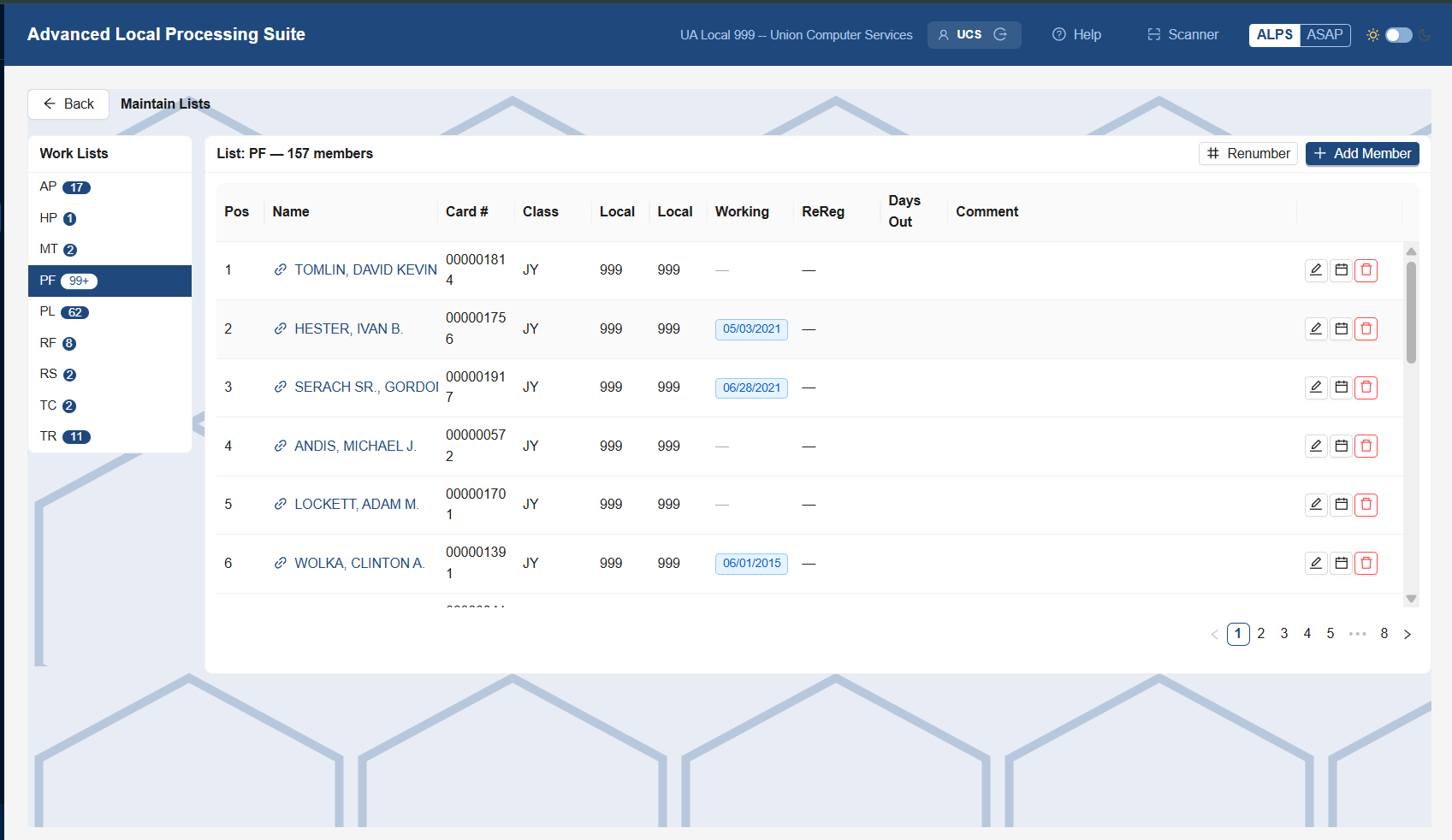Open calendar for HESTER, IVAN B. row
Image resolution: width=1452 pixels, height=840 pixels.
[1342, 329]
